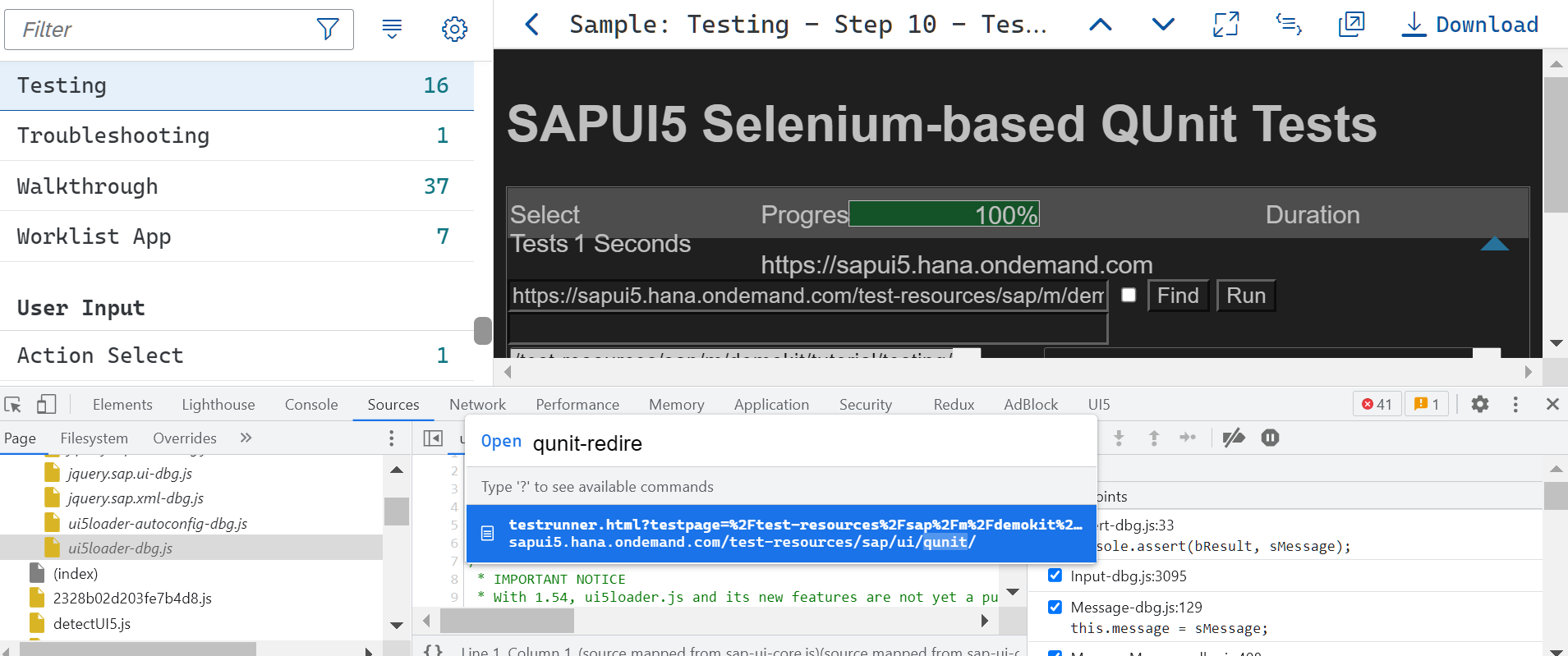Click the sidebar list vertical scrollbar thumb
Image resolution: width=1568 pixels, height=656 pixels.
(483, 331)
